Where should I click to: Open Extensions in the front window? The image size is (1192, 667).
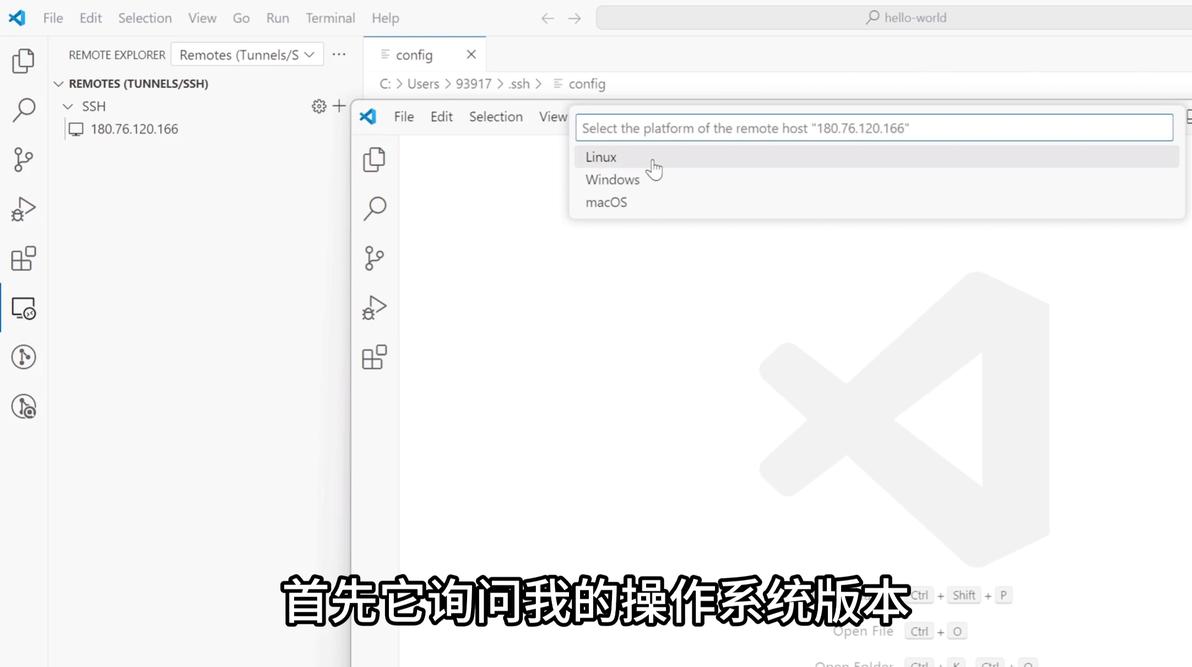coord(374,357)
